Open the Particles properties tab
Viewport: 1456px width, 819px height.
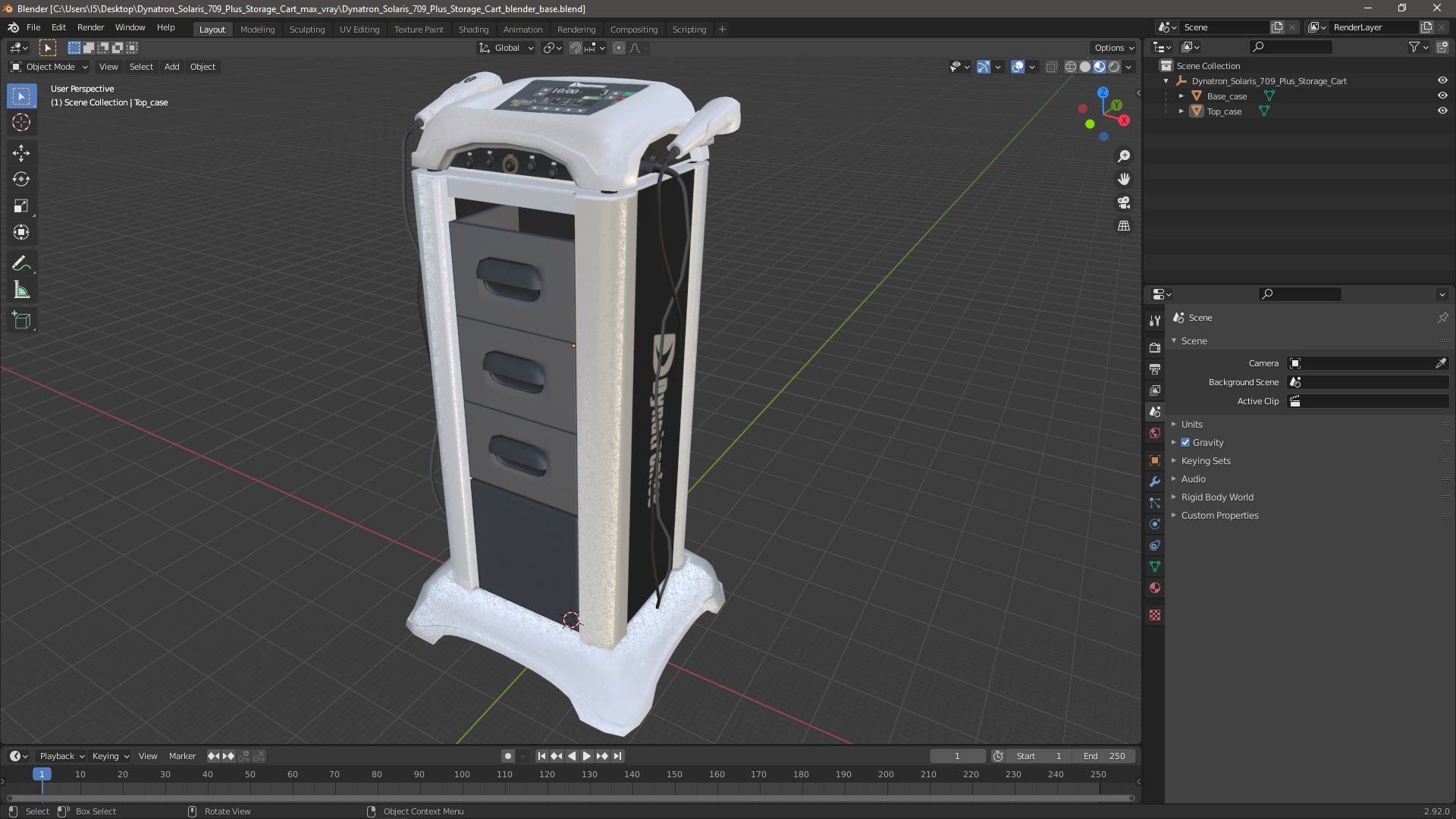[1155, 503]
